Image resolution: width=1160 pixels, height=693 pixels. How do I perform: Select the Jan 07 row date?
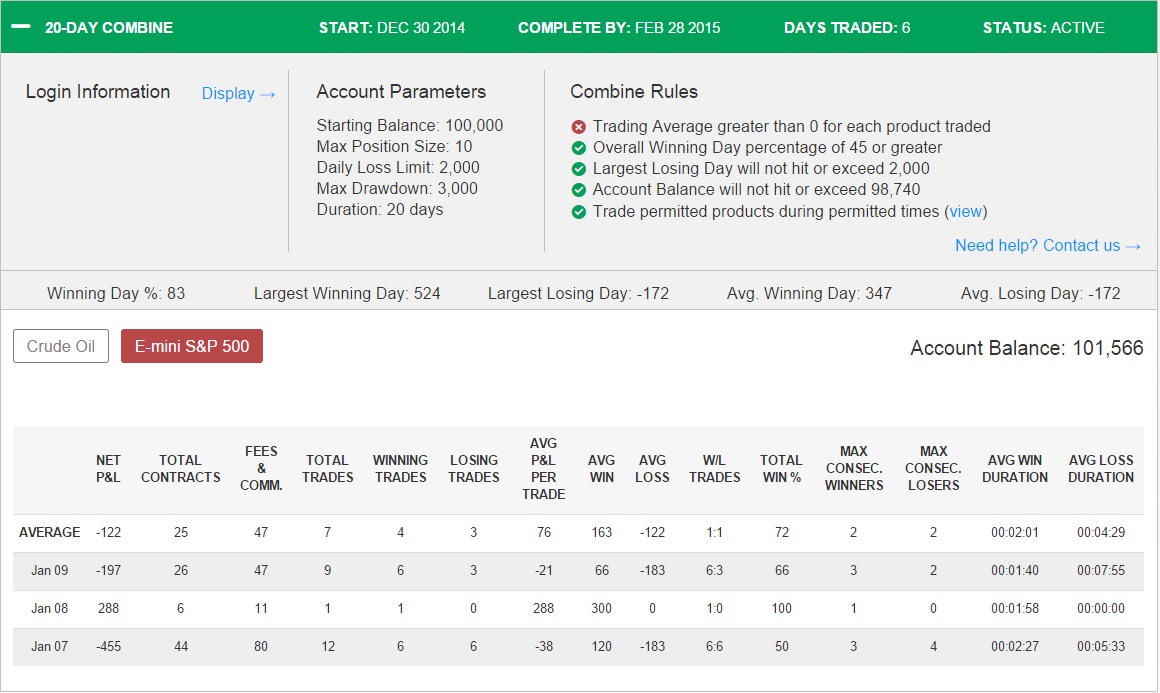click(50, 646)
